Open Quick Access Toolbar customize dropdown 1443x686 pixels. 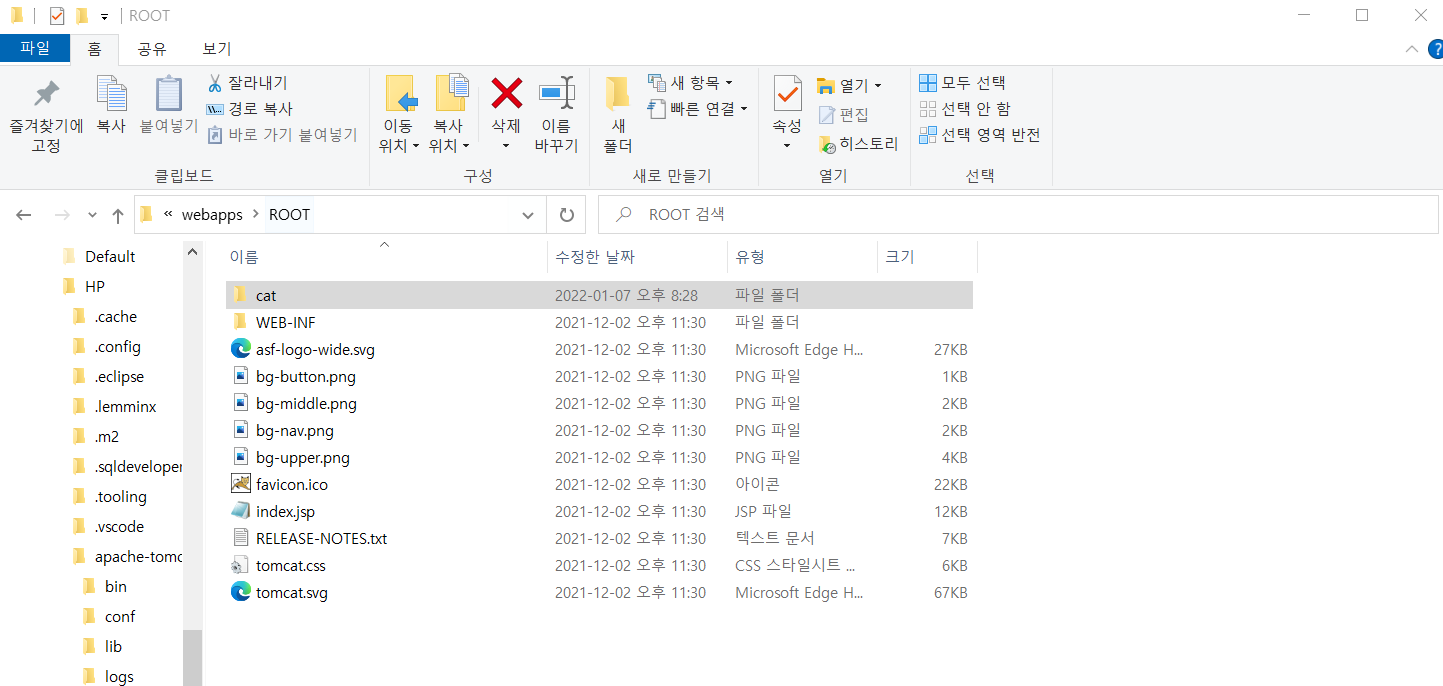[x=104, y=16]
